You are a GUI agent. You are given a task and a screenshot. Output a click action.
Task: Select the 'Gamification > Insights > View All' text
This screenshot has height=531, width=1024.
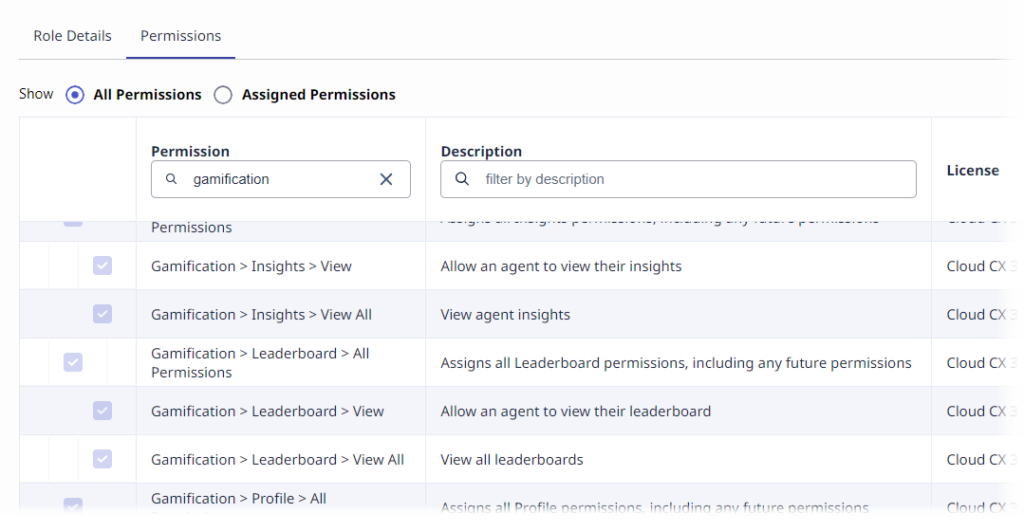261,315
